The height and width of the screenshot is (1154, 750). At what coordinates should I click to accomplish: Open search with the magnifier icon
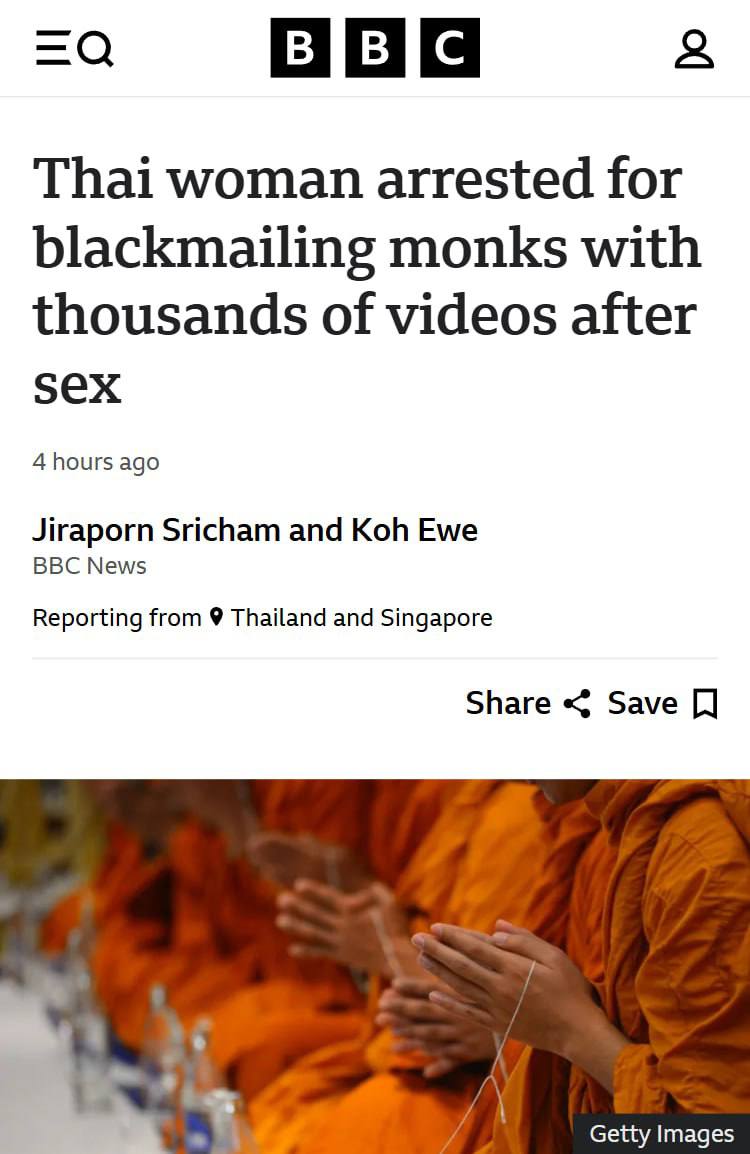point(96,49)
